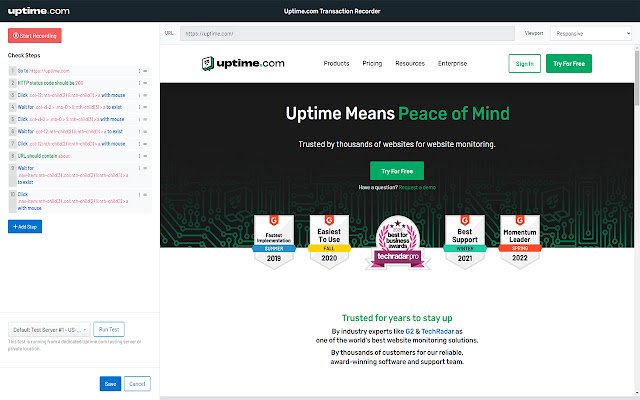Open the Products menu in the preview
The width and height of the screenshot is (640, 400).
(x=336, y=64)
